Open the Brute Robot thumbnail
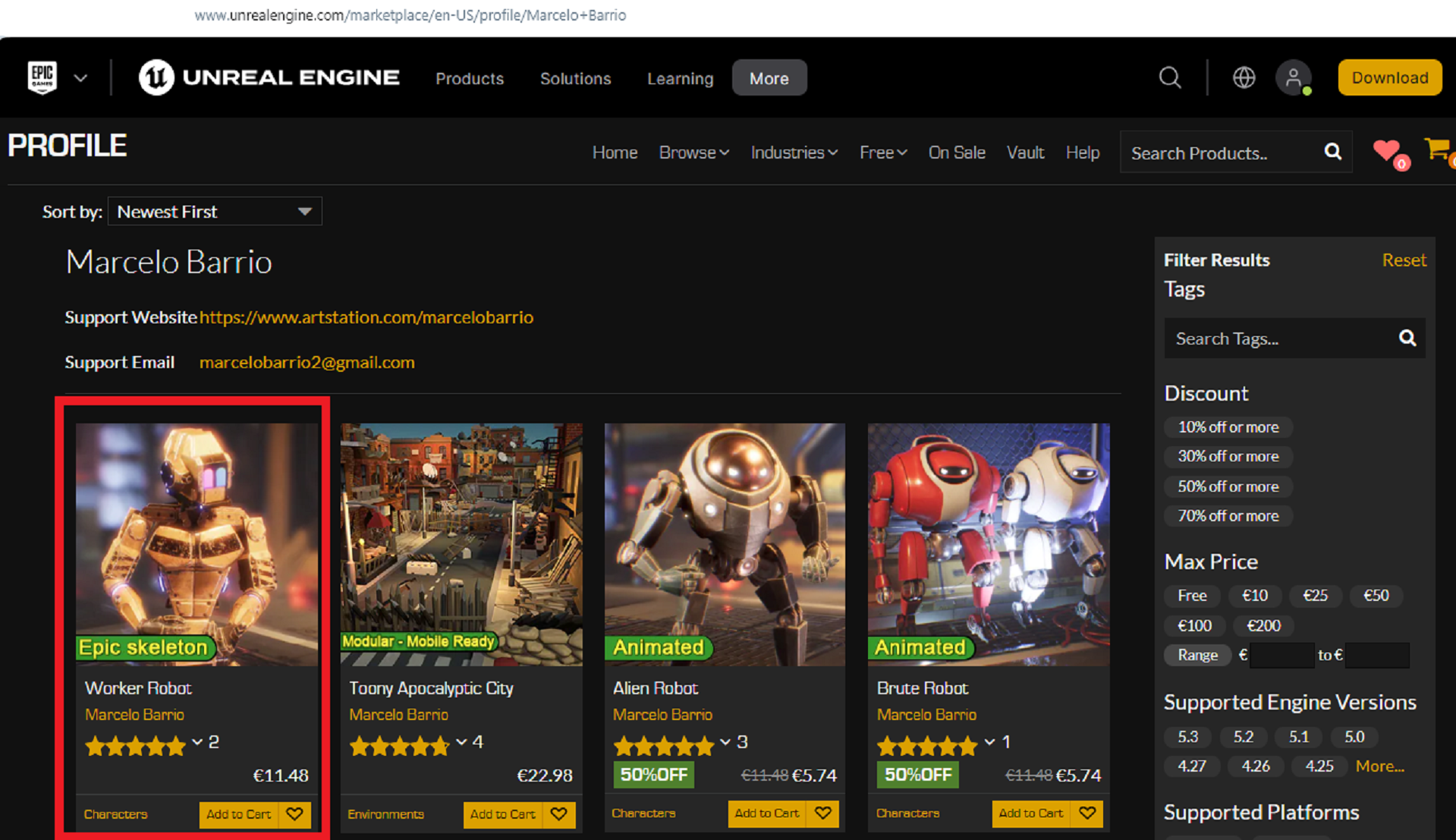The width and height of the screenshot is (1456, 840). point(989,544)
